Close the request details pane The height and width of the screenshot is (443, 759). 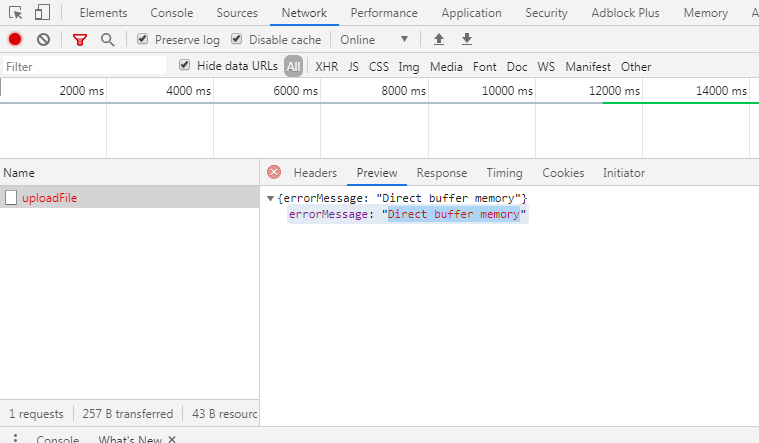pos(273,173)
